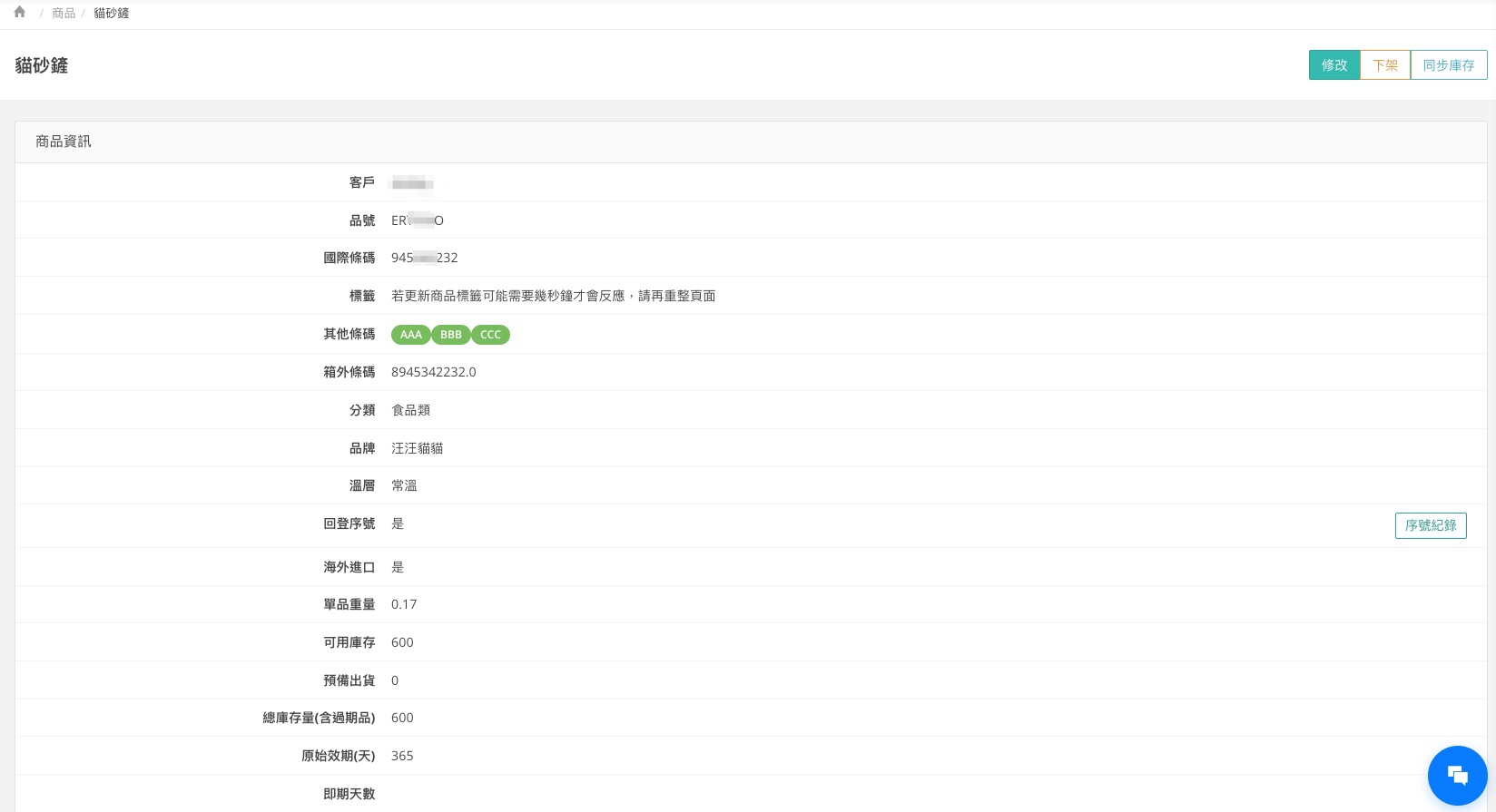Screen dimensions: 1496x812
Task: Click the 箱外條碼 value 8945342232.0
Action: click(433, 372)
